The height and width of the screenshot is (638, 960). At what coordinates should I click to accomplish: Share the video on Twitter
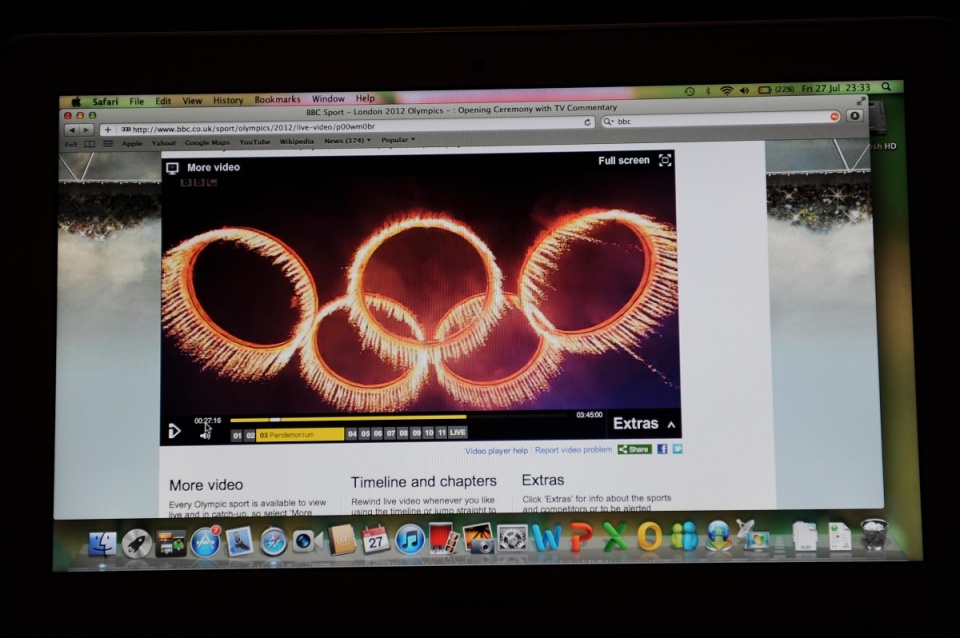677,449
